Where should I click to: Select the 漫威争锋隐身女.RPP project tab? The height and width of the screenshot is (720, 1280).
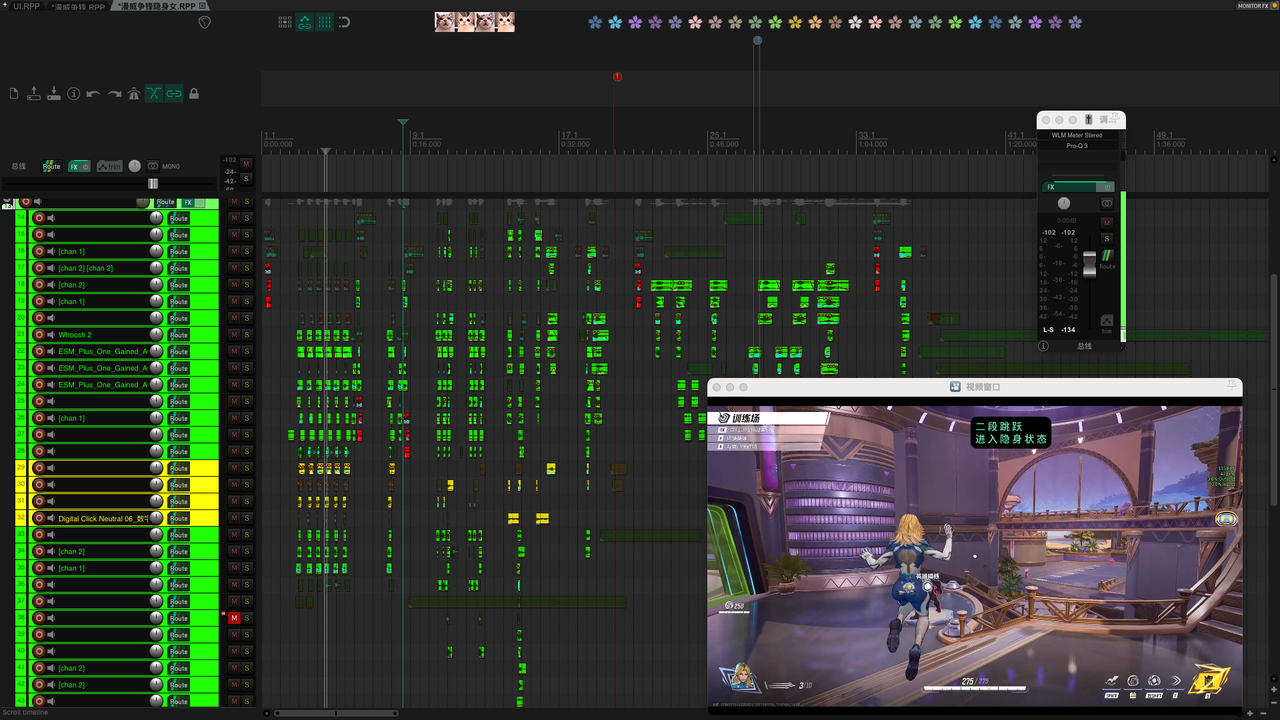pyautogui.click(x=157, y=6)
